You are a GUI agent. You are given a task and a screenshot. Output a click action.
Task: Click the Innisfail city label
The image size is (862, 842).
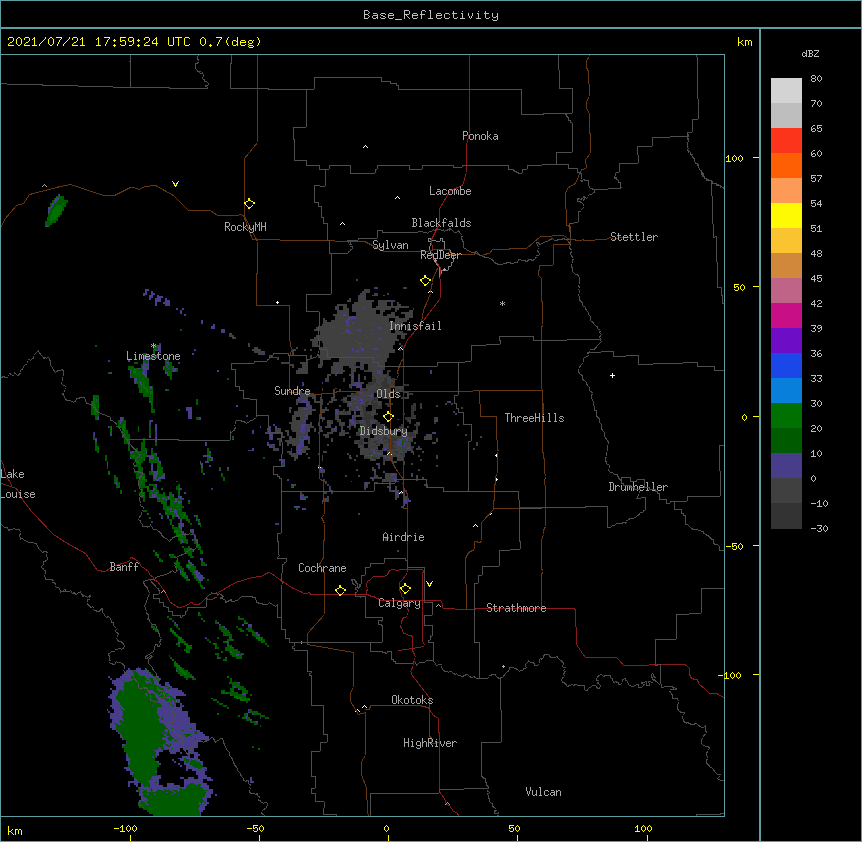coord(415,326)
